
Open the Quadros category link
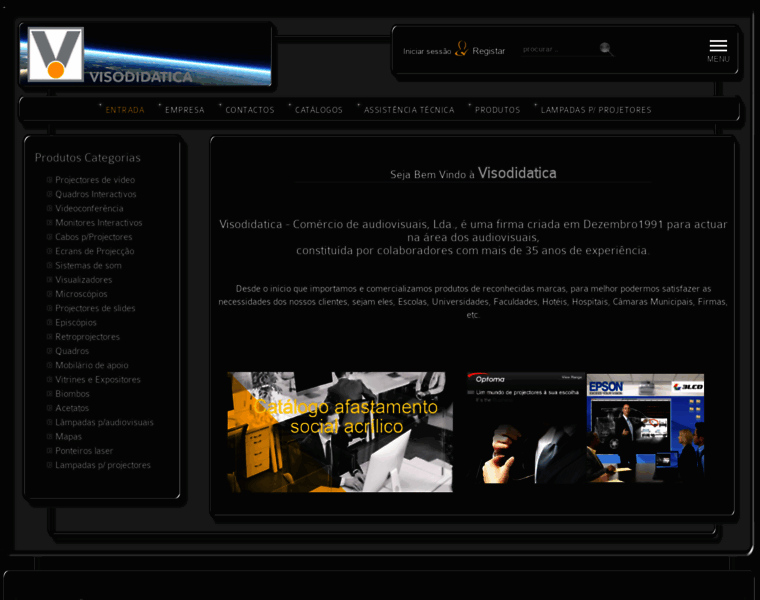coord(72,351)
